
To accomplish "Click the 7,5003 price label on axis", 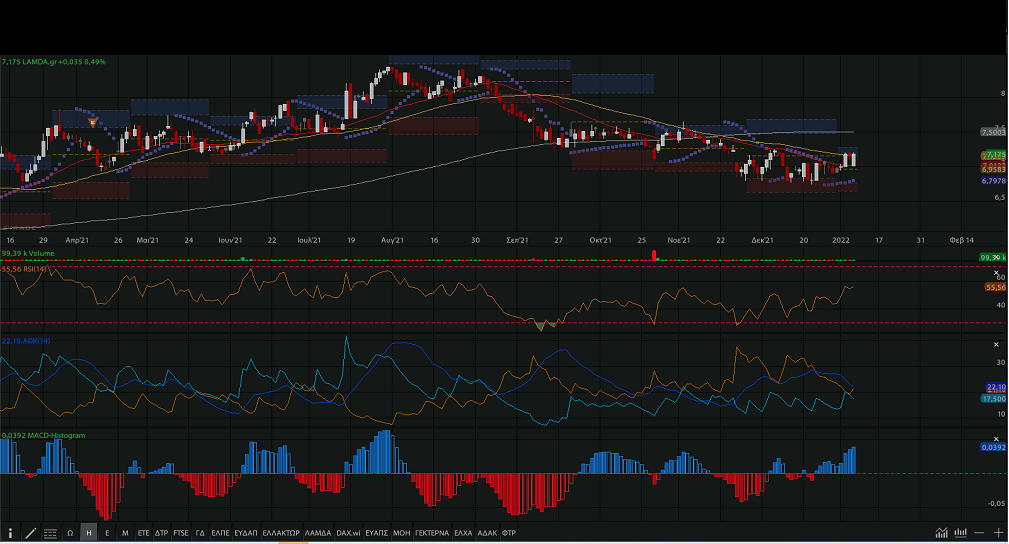I will click(x=993, y=132).
